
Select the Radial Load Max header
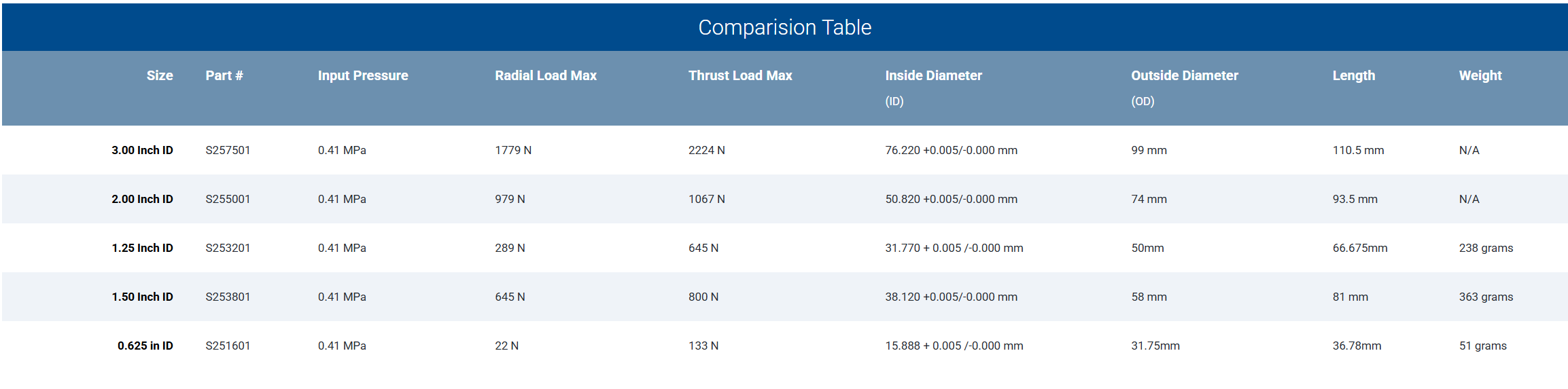tap(545, 75)
